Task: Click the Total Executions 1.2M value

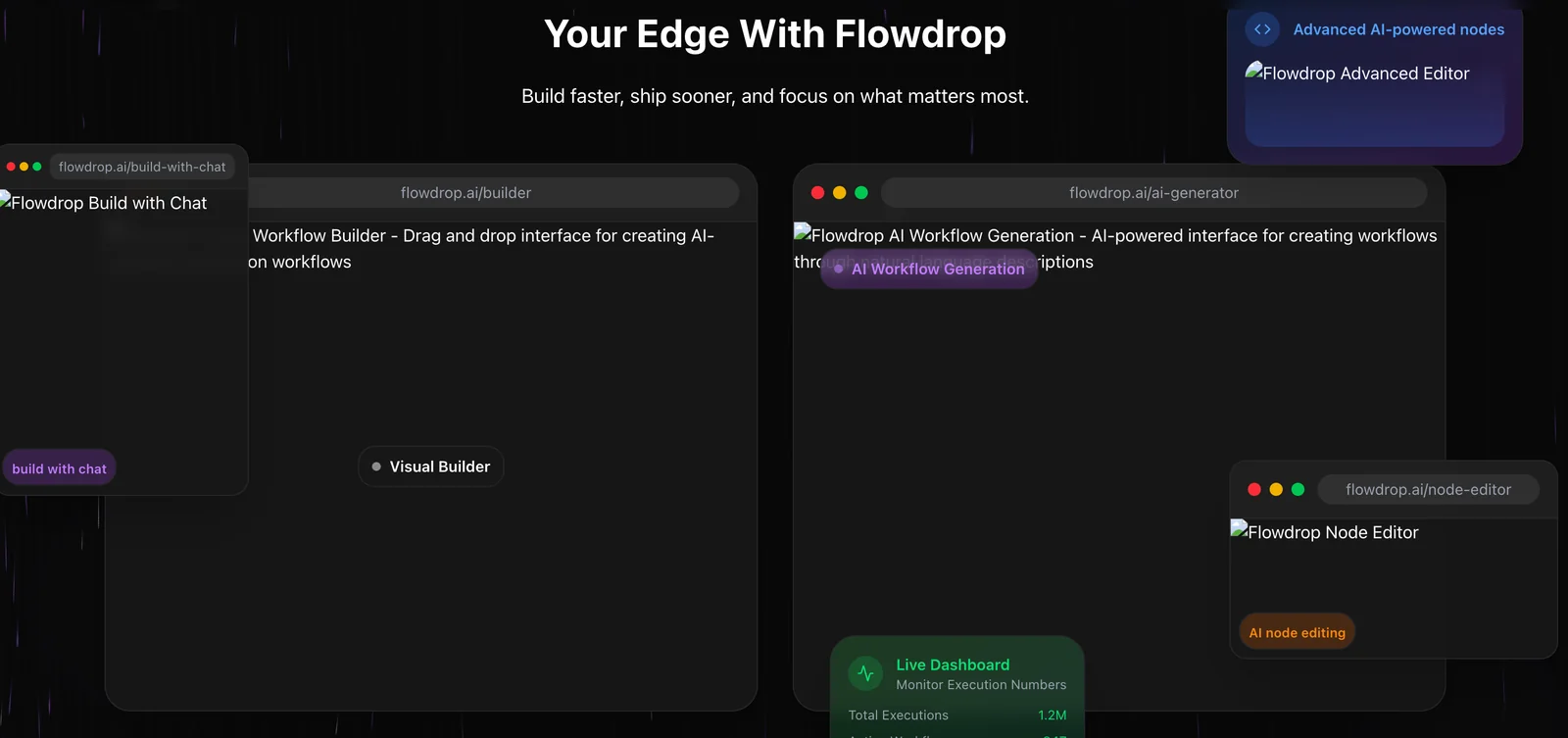Action: (x=1052, y=715)
